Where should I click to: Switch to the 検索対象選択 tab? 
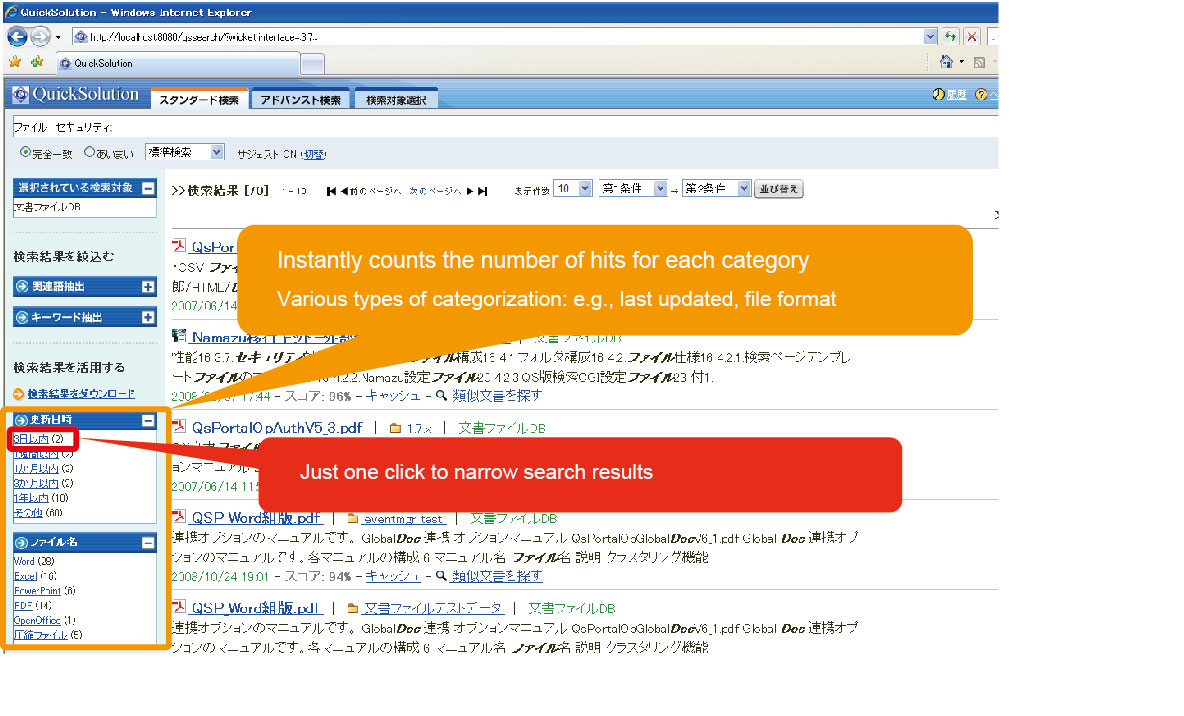[396, 100]
